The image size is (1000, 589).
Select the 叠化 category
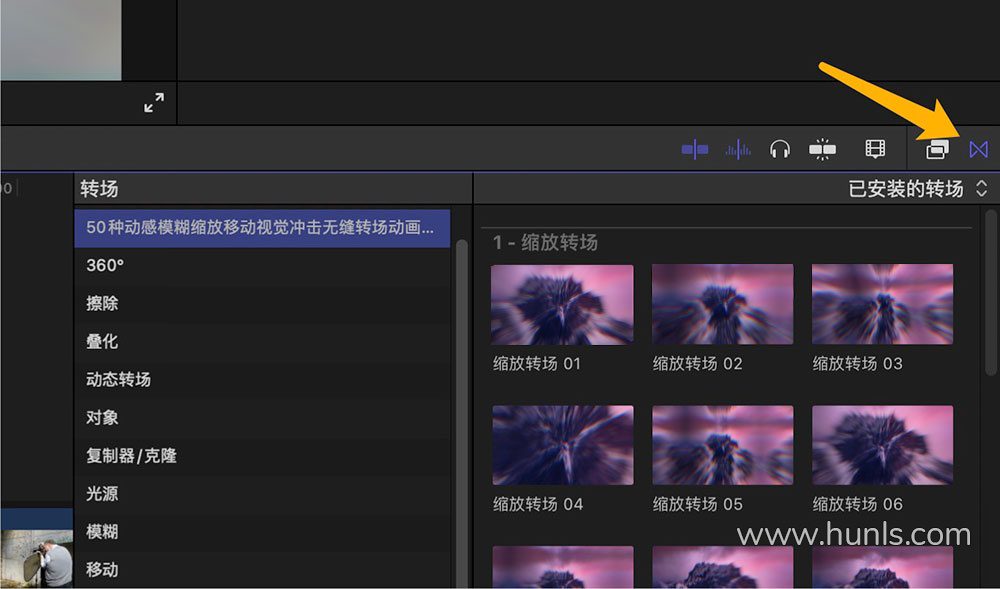coord(262,342)
